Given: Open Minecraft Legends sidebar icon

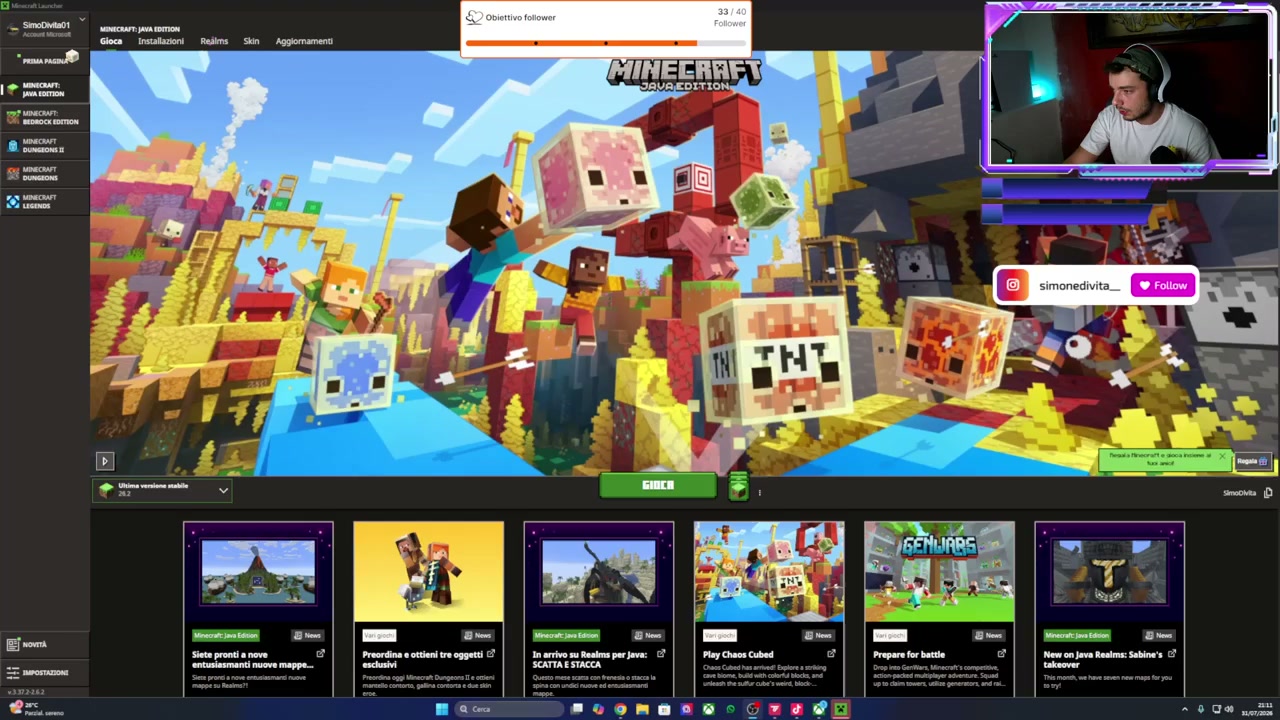Looking at the screenshot, I should click(x=12, y=201).
